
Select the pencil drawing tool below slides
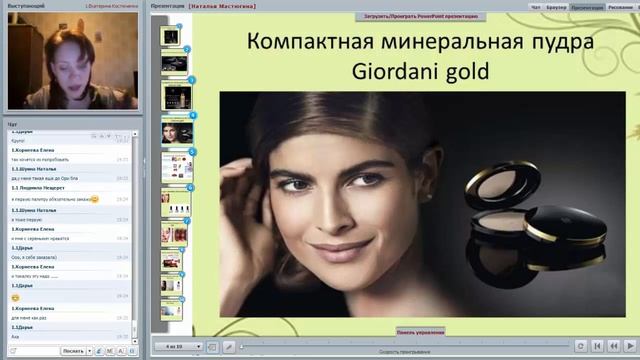coord(229,347)
